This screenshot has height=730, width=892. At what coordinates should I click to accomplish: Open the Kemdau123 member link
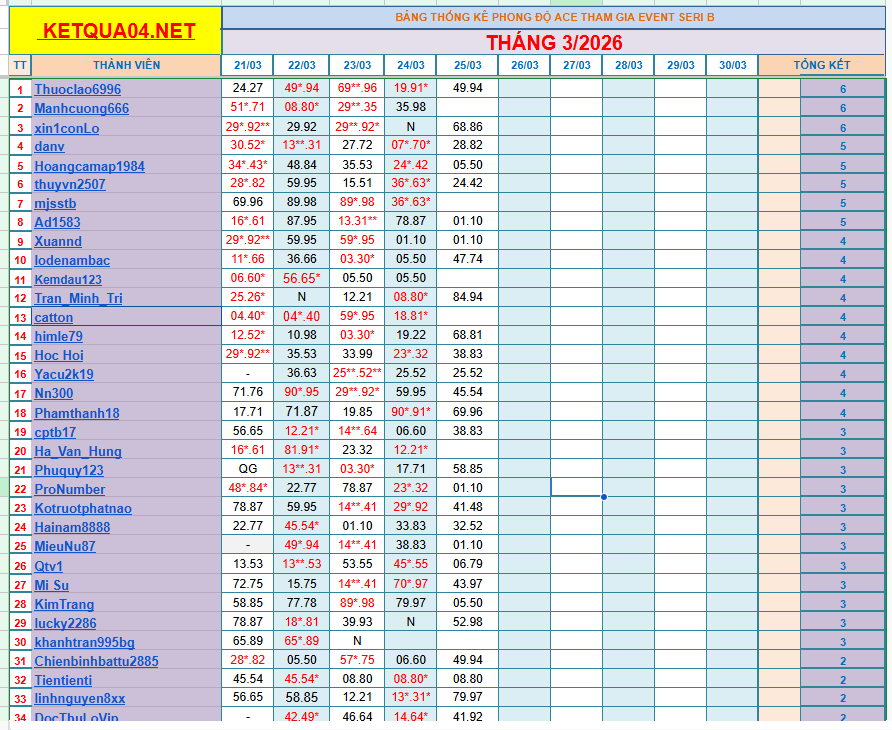click(68, 280)
